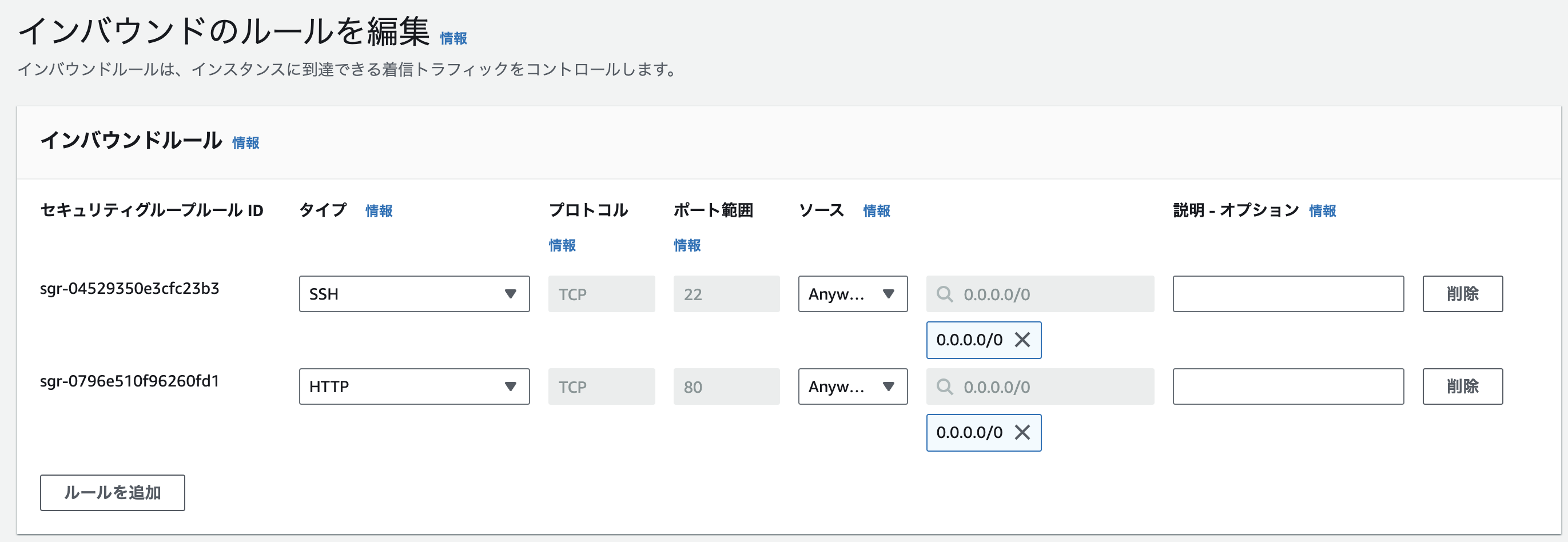Image resolution: width=1568 pixels, height=542 pixels.
Task: Click the search magnifier in the HTTP source field
Action: click(x=945, y=386)
